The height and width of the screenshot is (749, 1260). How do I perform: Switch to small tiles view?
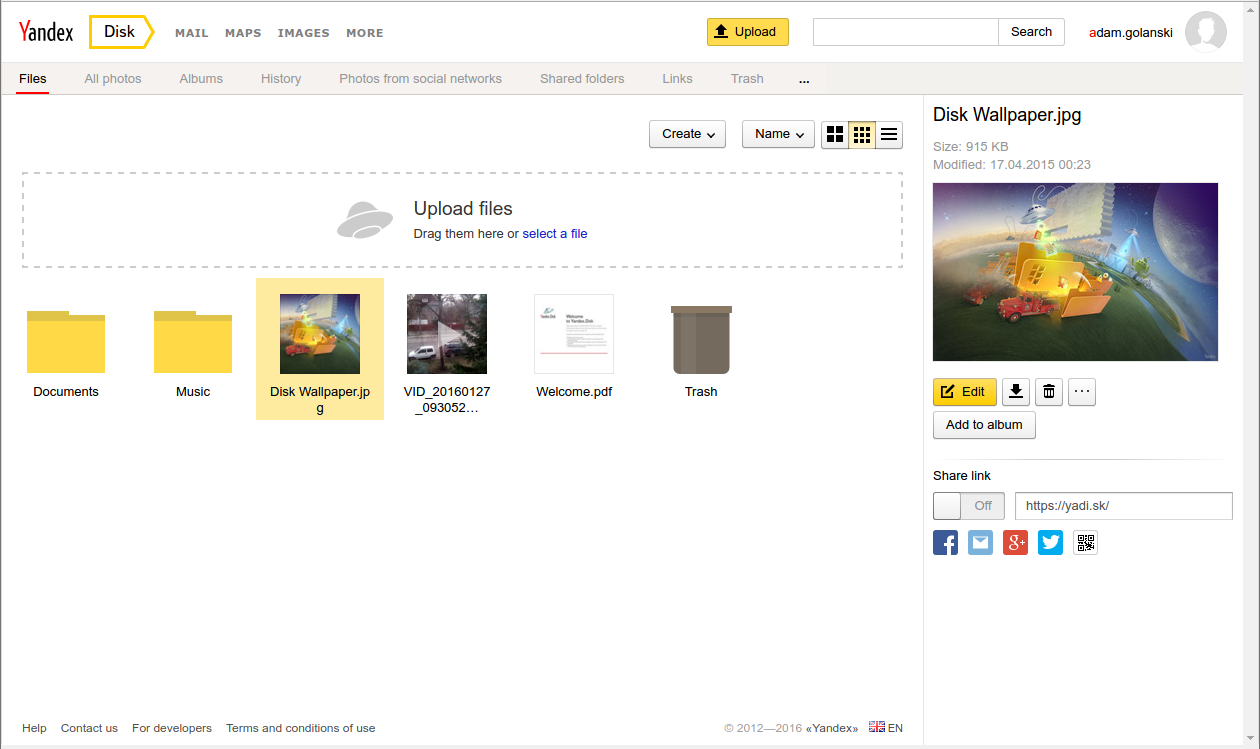click(x=862, y=134)
